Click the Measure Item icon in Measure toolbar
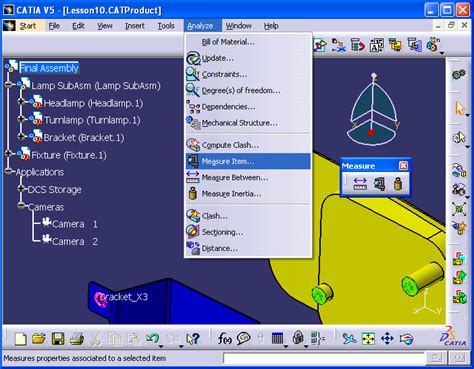The image size is (474, 369). [x=379, y=184]
